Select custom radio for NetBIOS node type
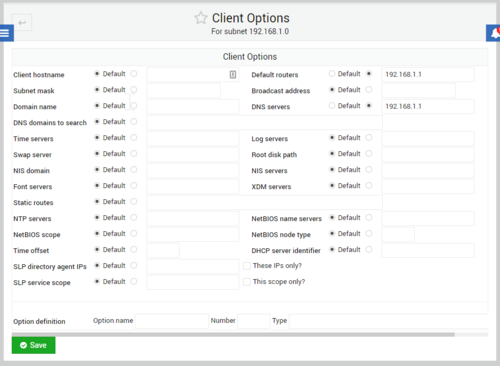 coord(369,233)
